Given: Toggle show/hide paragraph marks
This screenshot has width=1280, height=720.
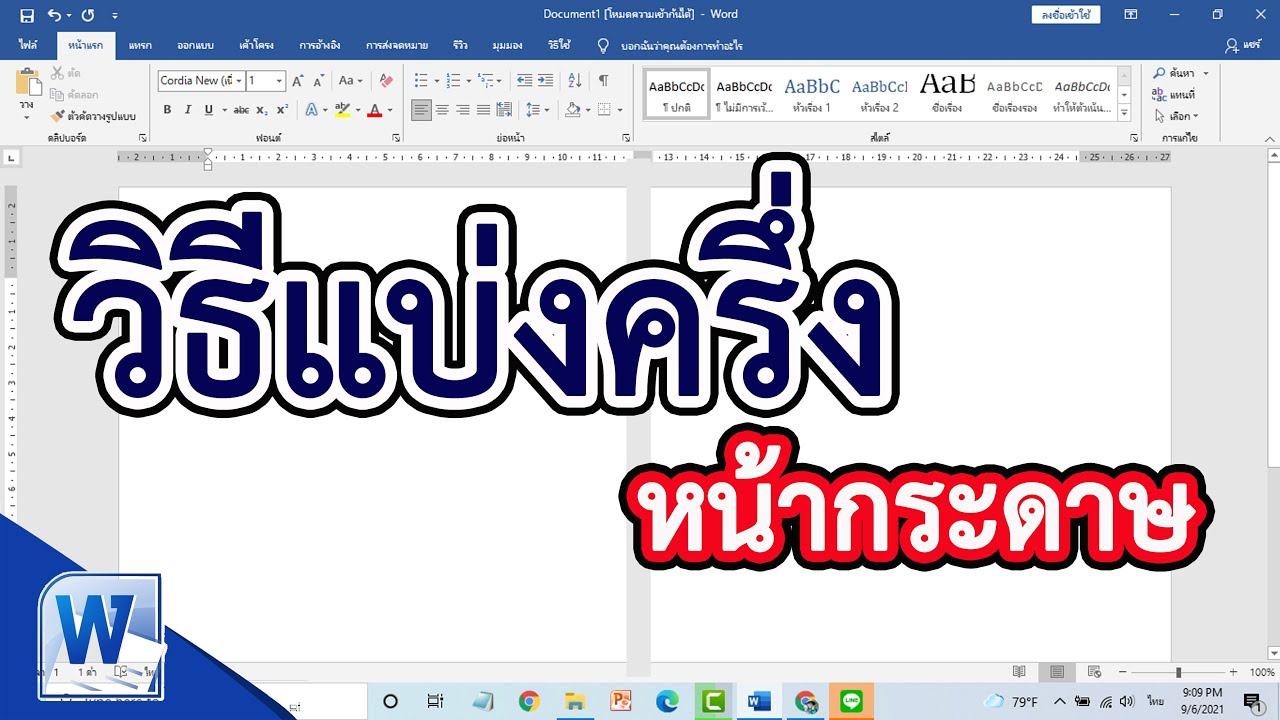Looking at the screenshot, I should [x=603, y=81].
